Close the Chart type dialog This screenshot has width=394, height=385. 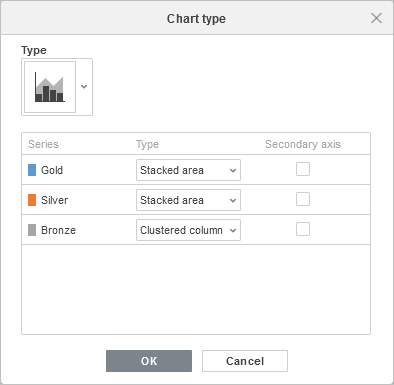coord(376,18)
